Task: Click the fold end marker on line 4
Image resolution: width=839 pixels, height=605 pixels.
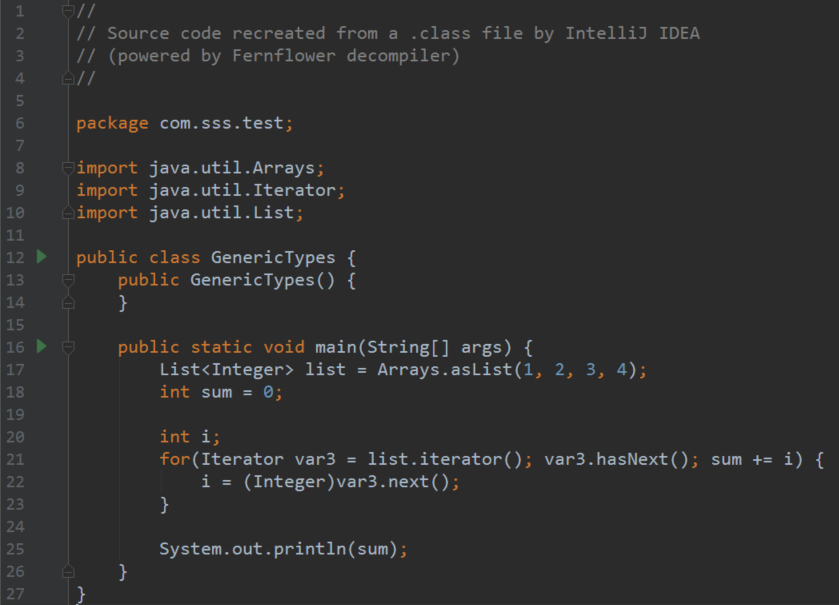Action: (x=68, y=78)
